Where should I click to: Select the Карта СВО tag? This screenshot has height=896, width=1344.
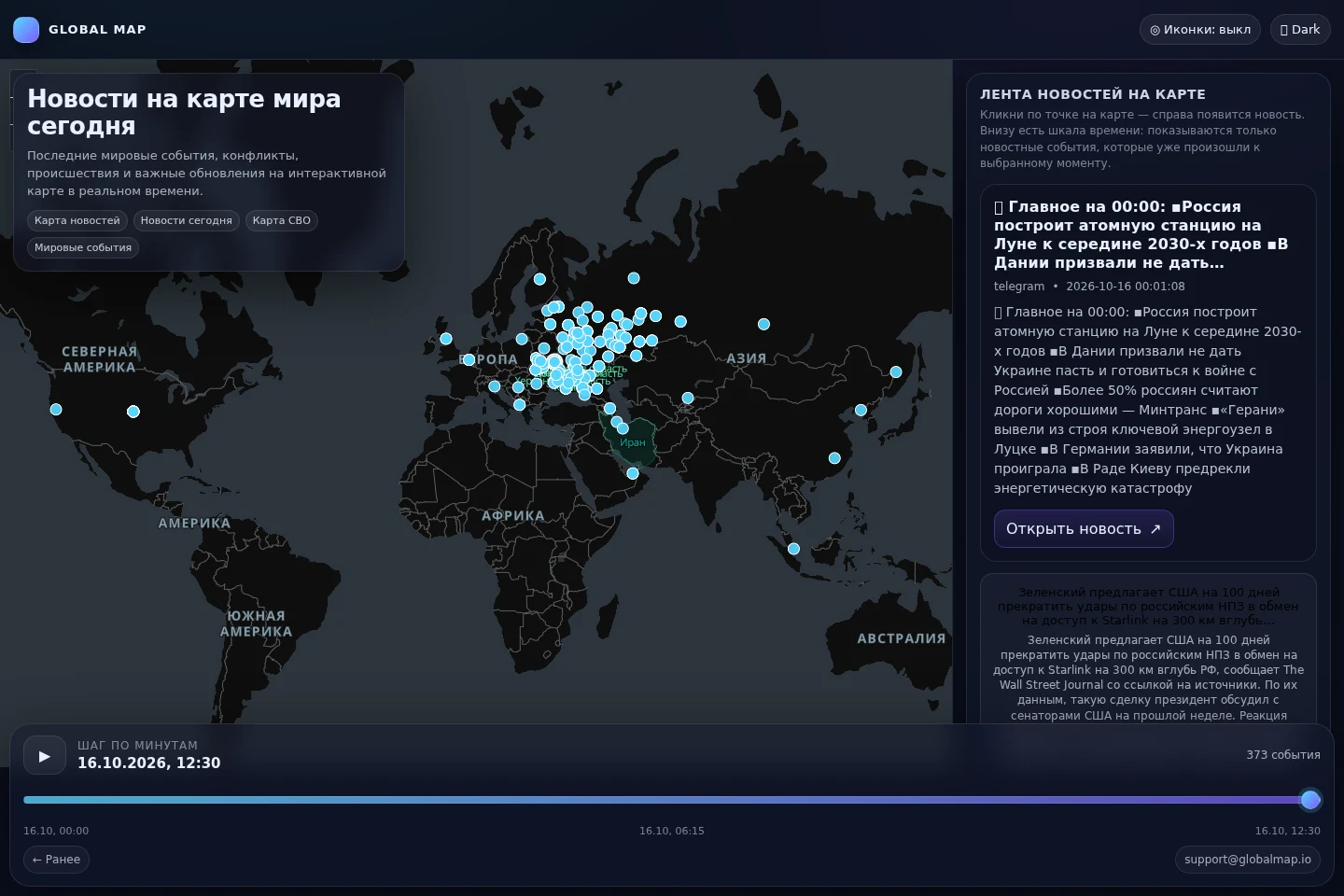click(282, 220)
